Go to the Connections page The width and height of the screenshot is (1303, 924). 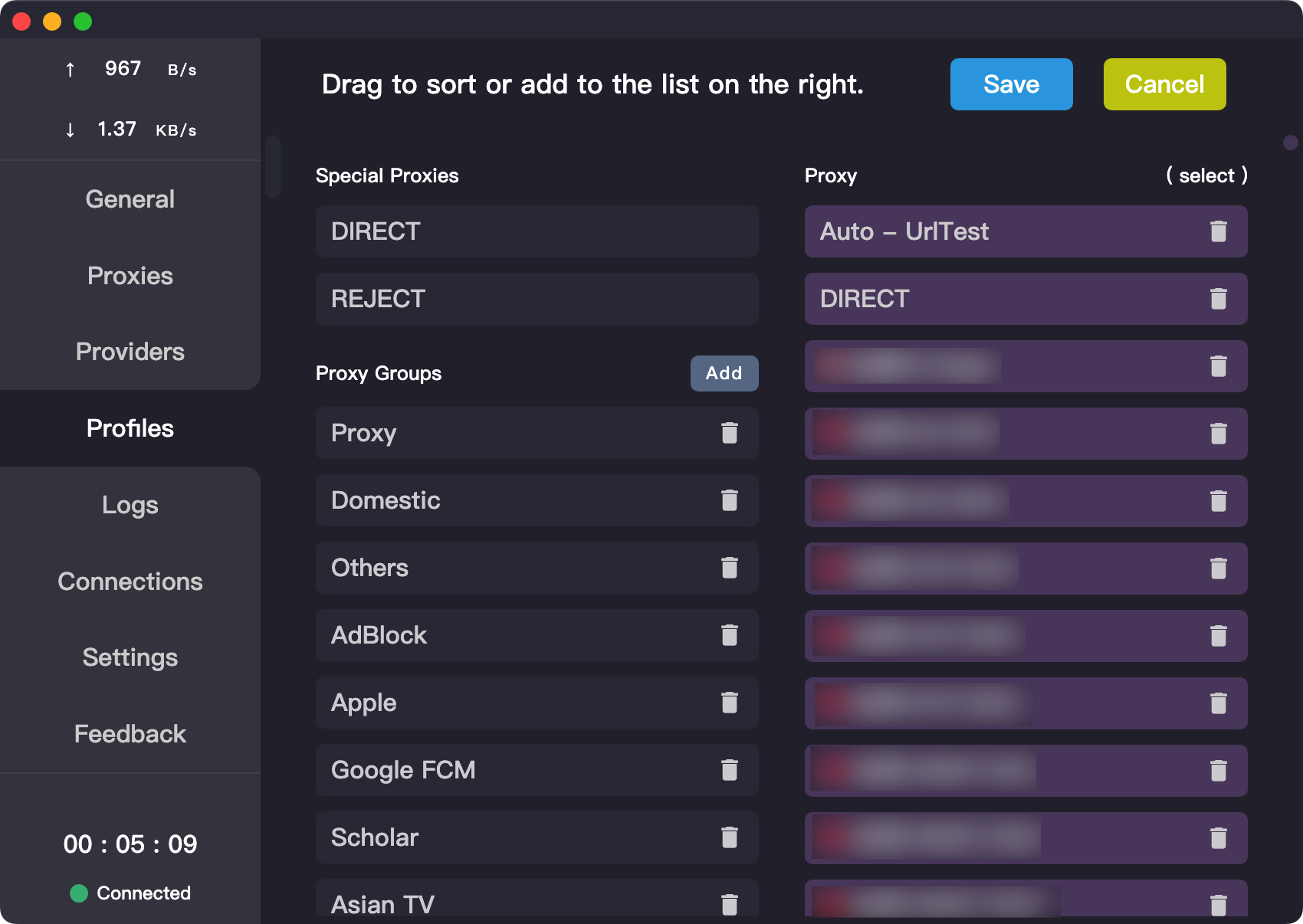[x=130, y=582]
